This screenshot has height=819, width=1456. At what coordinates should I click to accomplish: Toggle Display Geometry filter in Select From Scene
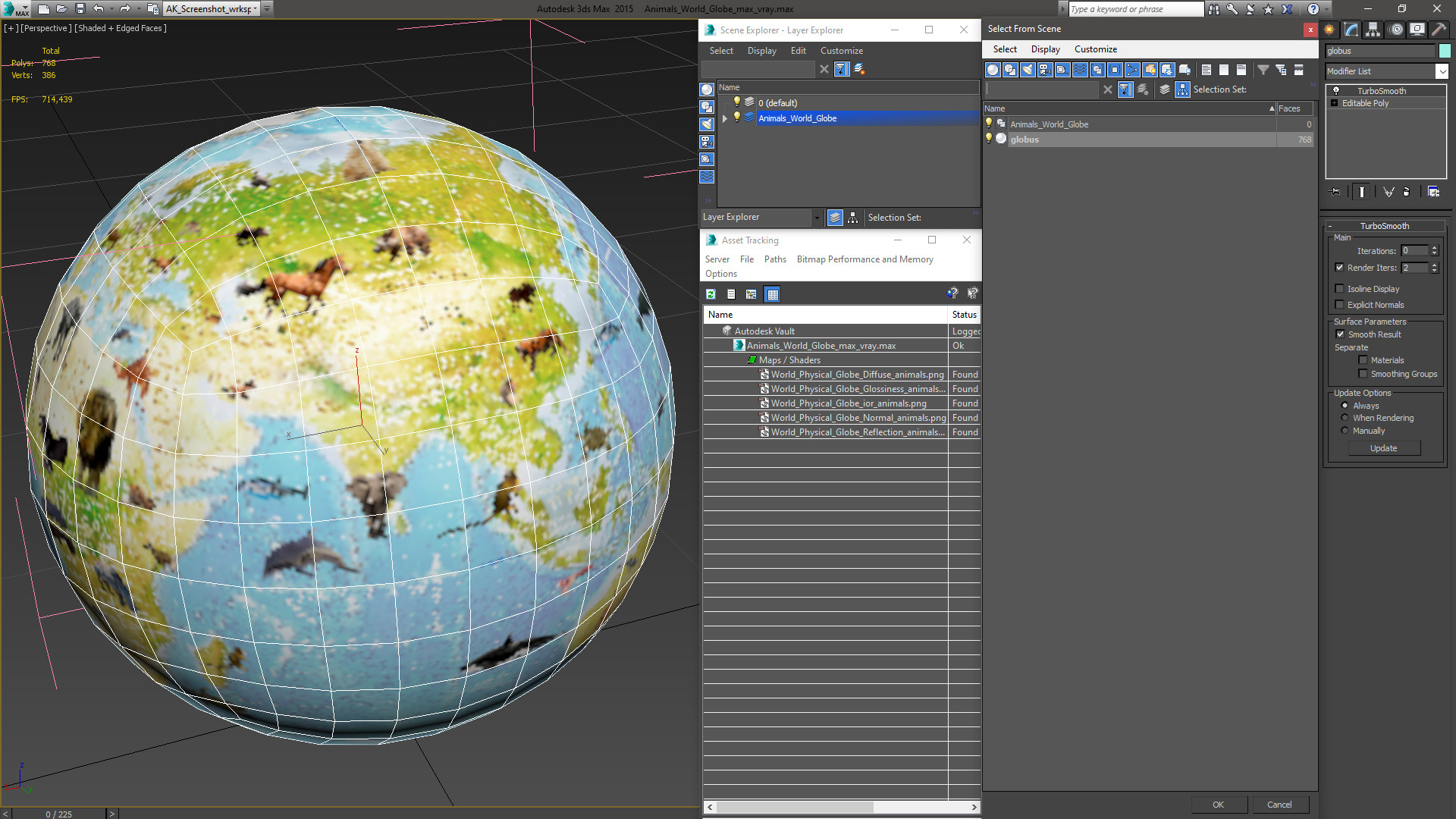point(993,70)
